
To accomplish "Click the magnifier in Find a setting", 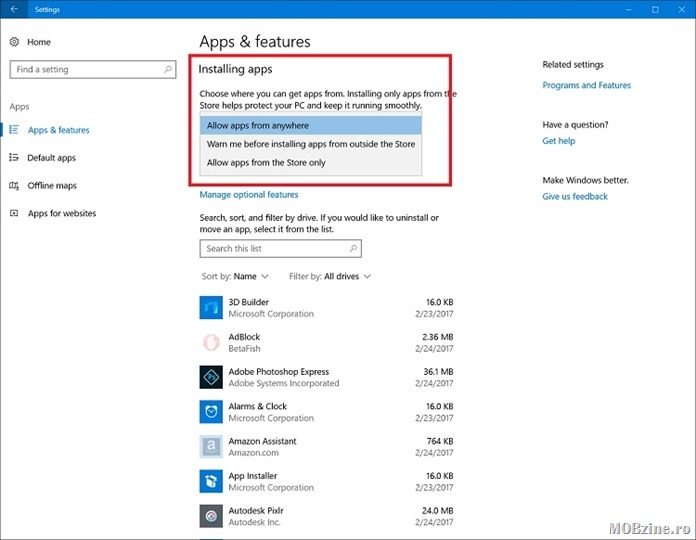I will pos(168,69).
